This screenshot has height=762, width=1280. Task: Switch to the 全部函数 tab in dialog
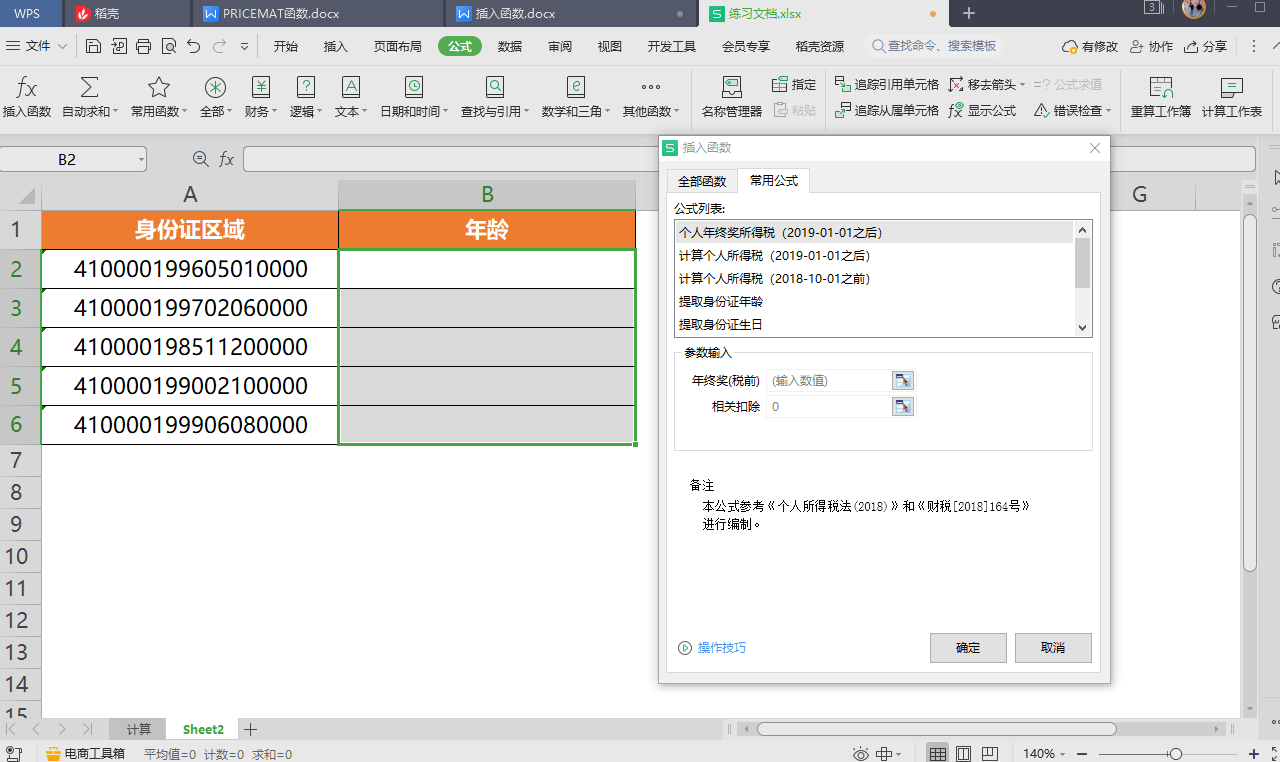pyautogui.click(x=702, y=181)
